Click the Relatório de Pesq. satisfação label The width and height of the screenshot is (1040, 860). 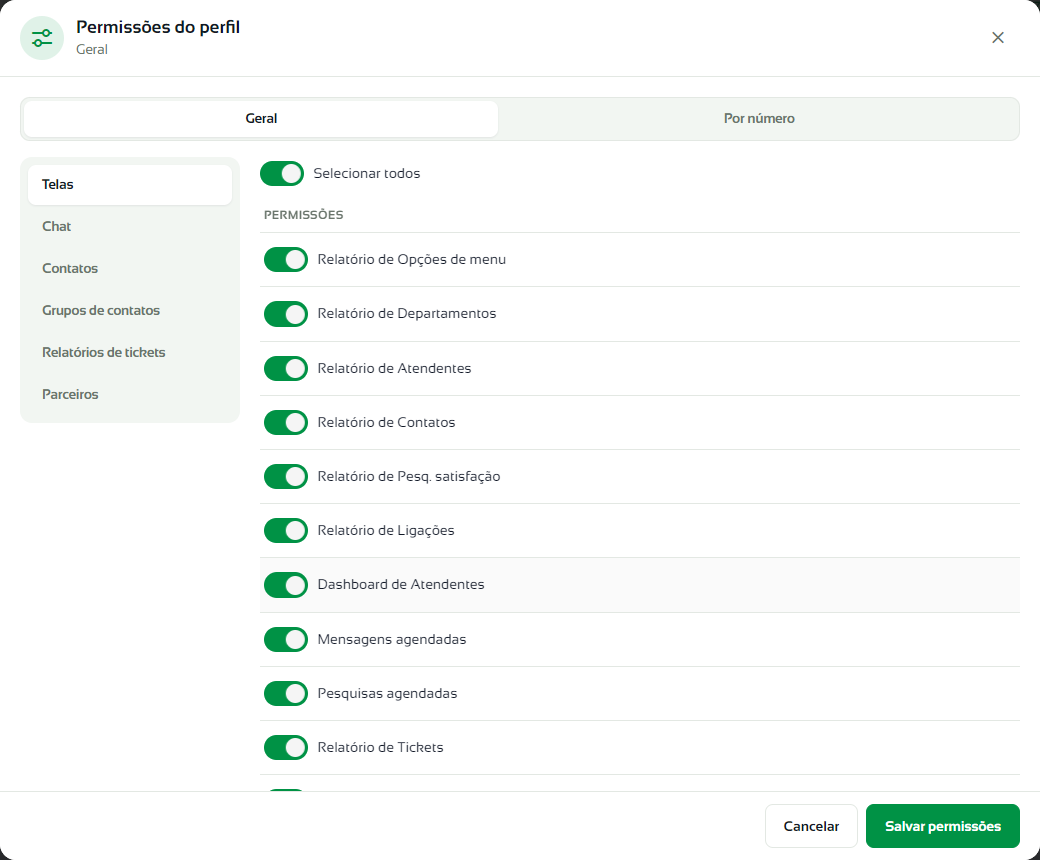(x=409, y=477)
